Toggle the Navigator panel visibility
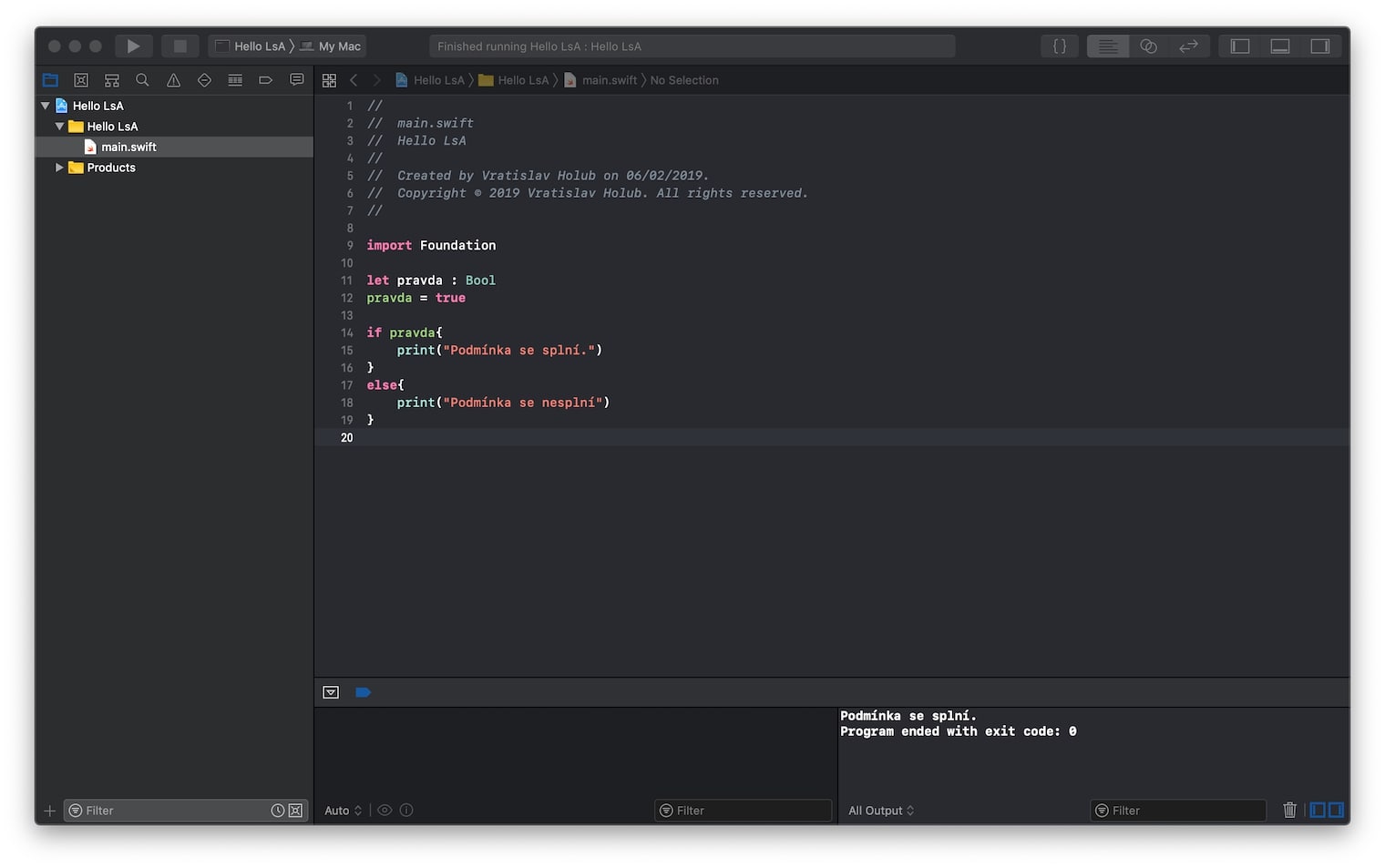This screenshot has height=868, width=1385. (1239, 46)
